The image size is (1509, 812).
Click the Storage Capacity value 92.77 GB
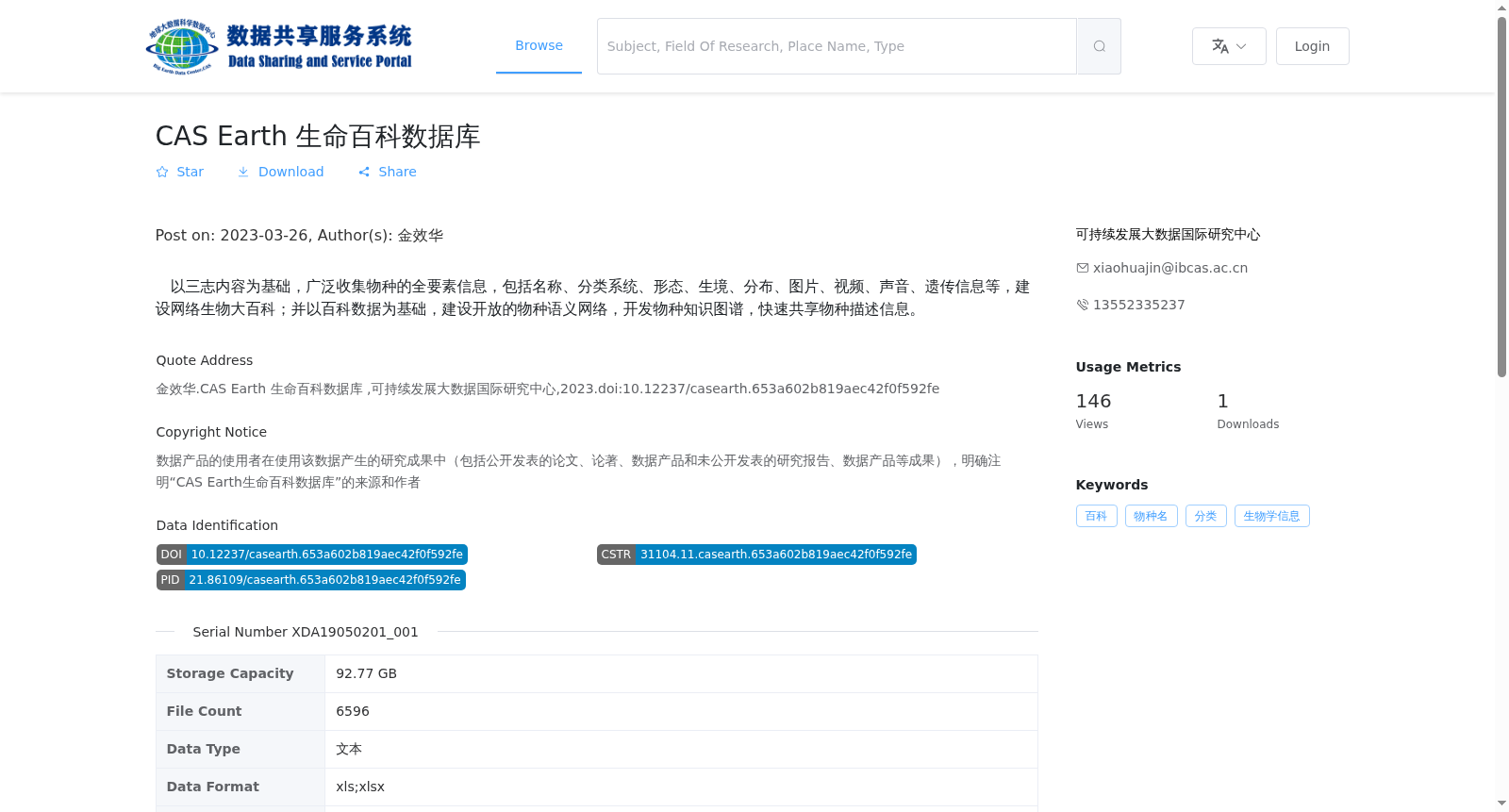point(367,673)
